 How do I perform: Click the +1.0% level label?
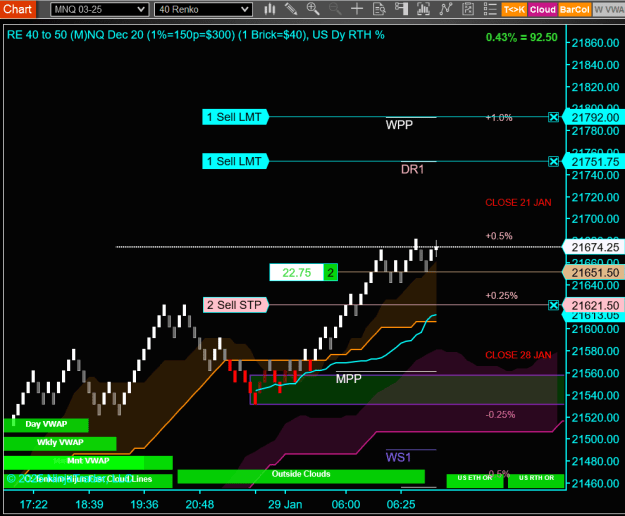coord(499,118)
